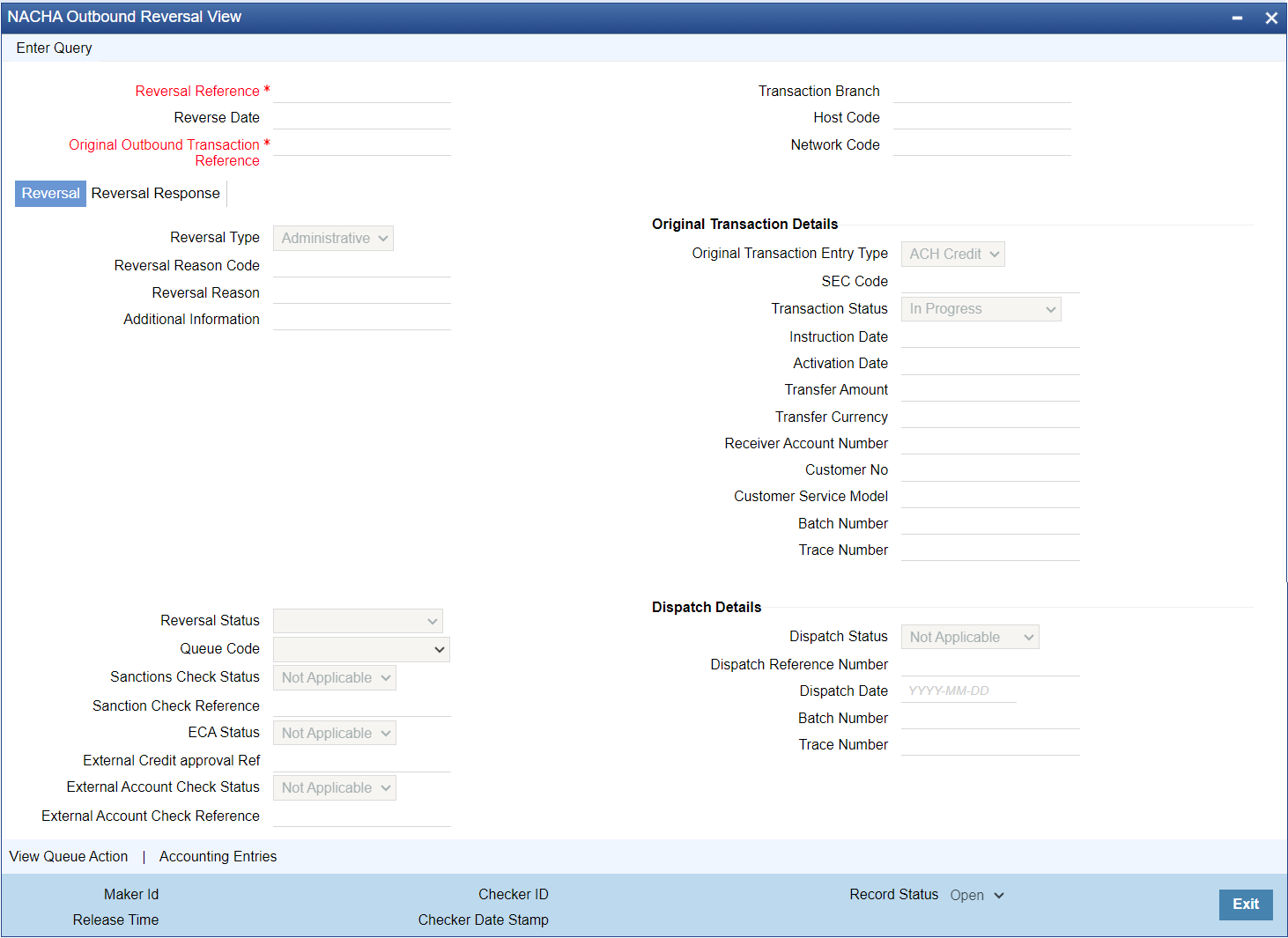Select External Account Check Reference field
1288x938 pixels.
[x=362, y=816]
